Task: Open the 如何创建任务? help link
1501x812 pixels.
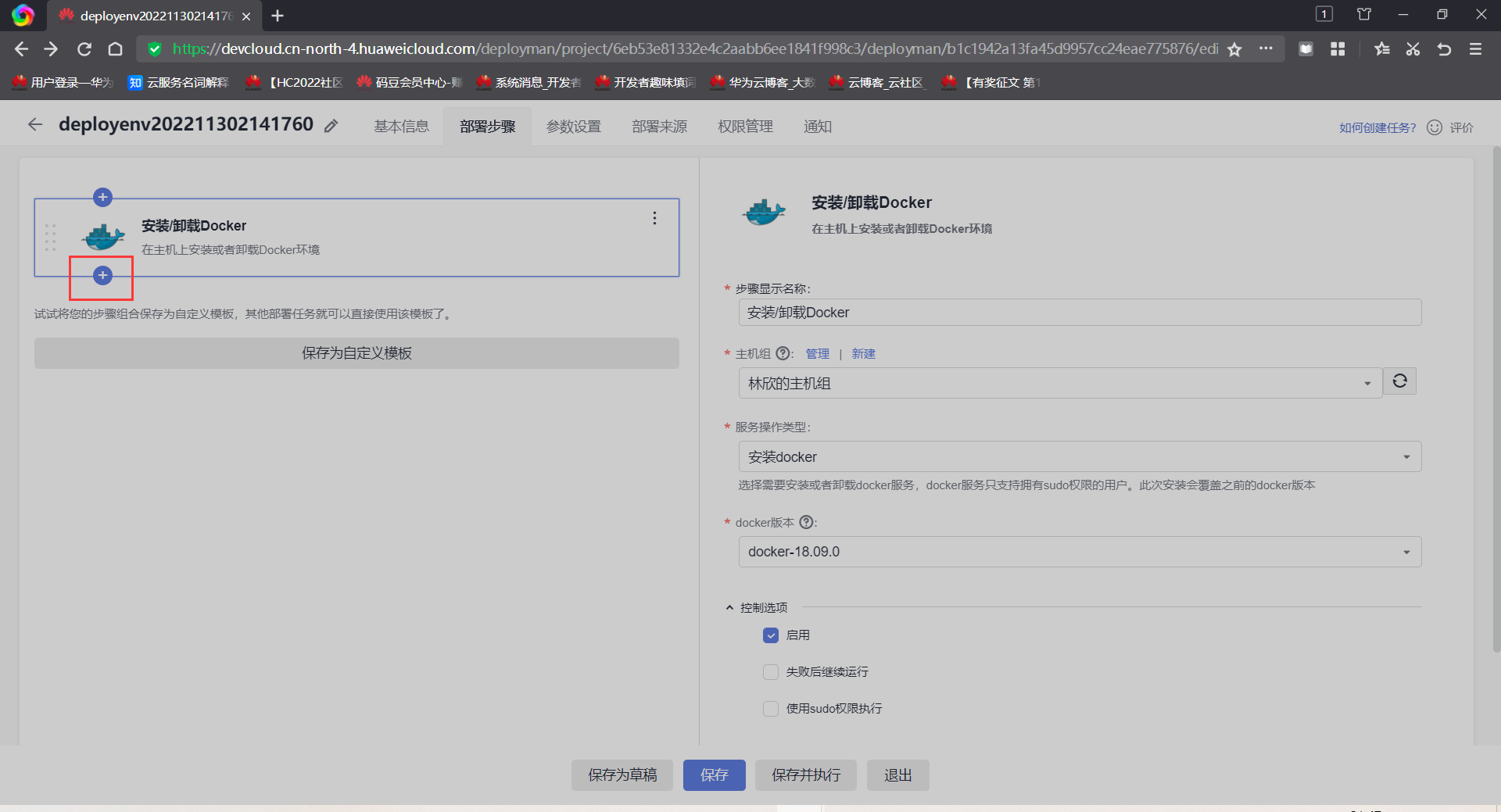Action: 1377,127
